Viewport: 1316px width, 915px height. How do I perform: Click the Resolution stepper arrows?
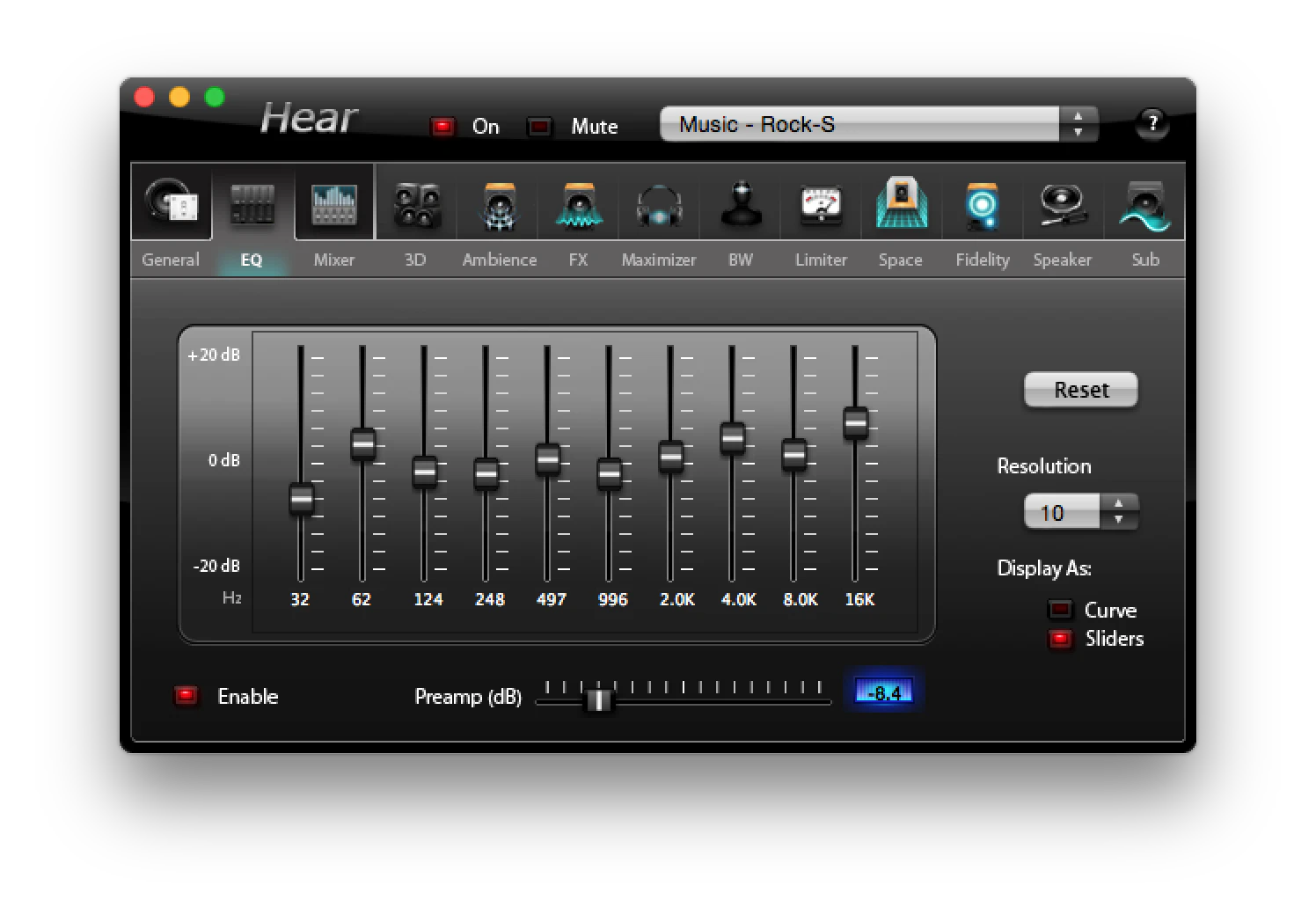point(1119,512)
